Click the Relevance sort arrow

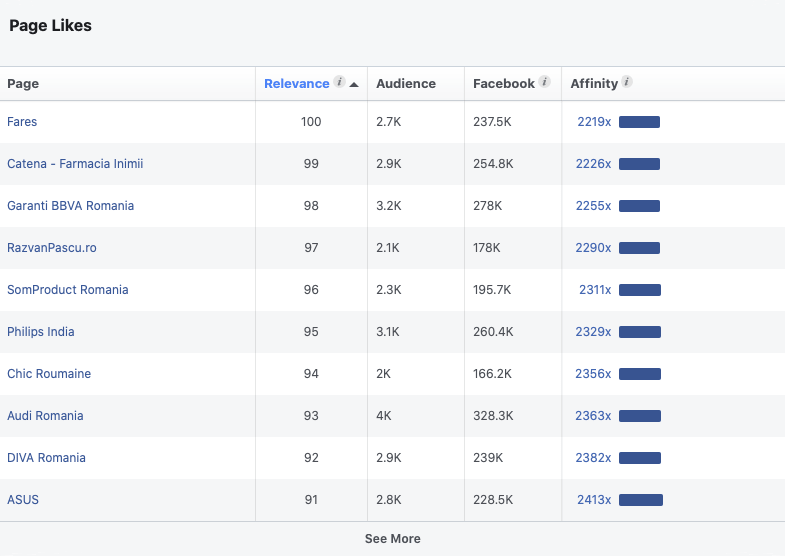point(354,84)
